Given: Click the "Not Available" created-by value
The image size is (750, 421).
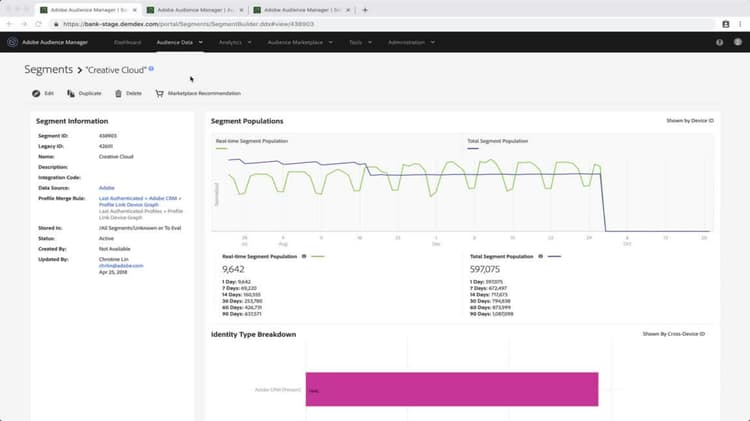Looking at the screenshot, I should [114, 249].
